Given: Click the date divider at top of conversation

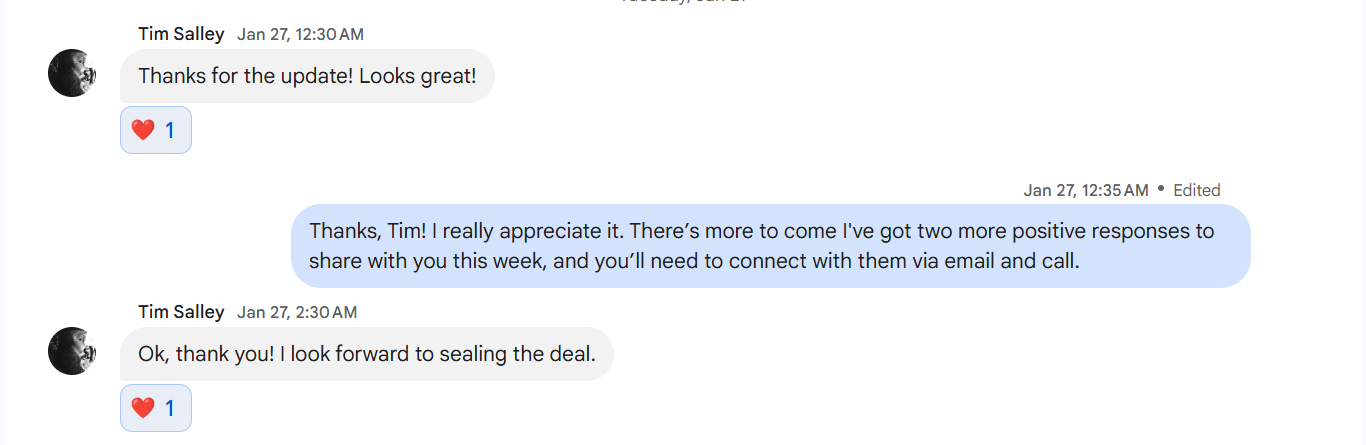Looking at the screenshot, I should [x=683, y=2].
